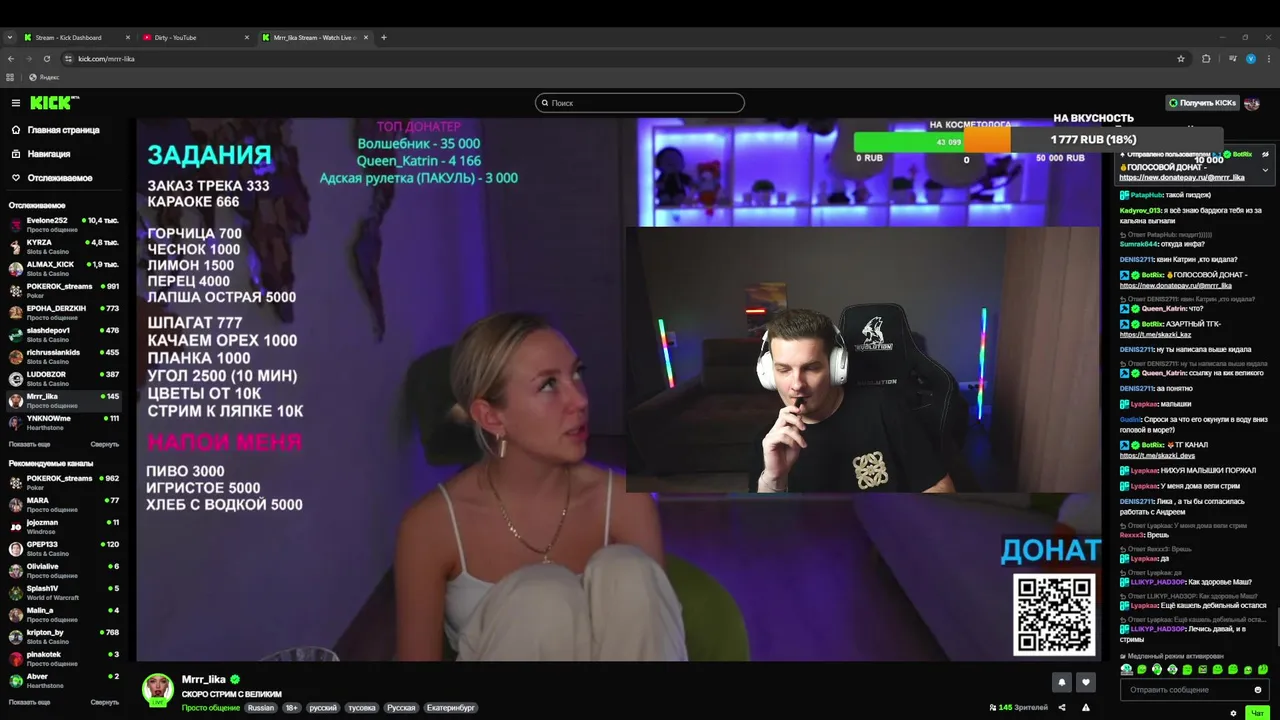Open LUDOBZOR channel in sidebar

tap(65, 379)
